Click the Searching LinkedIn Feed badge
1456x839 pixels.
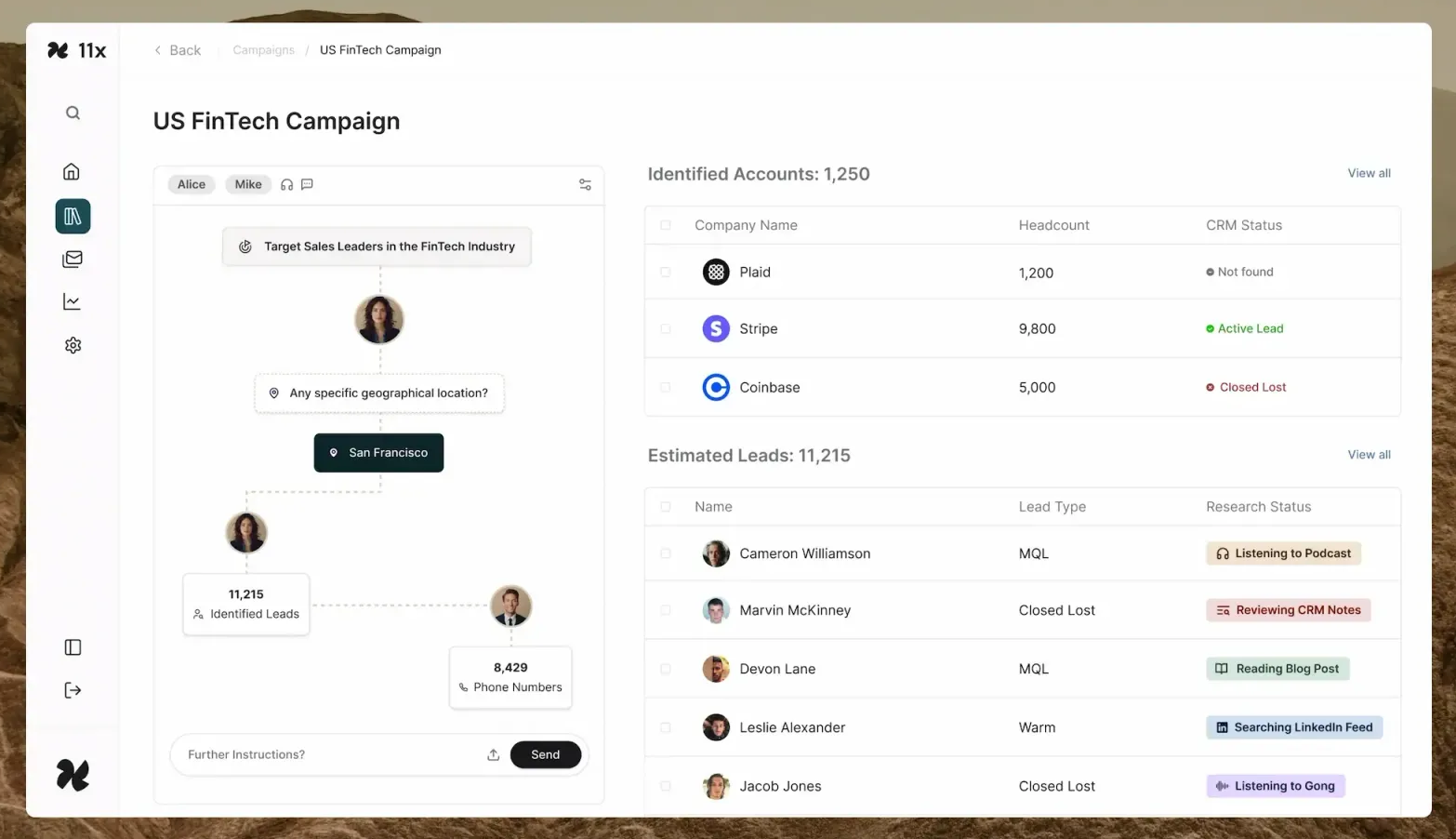[x=1294, y=727]
